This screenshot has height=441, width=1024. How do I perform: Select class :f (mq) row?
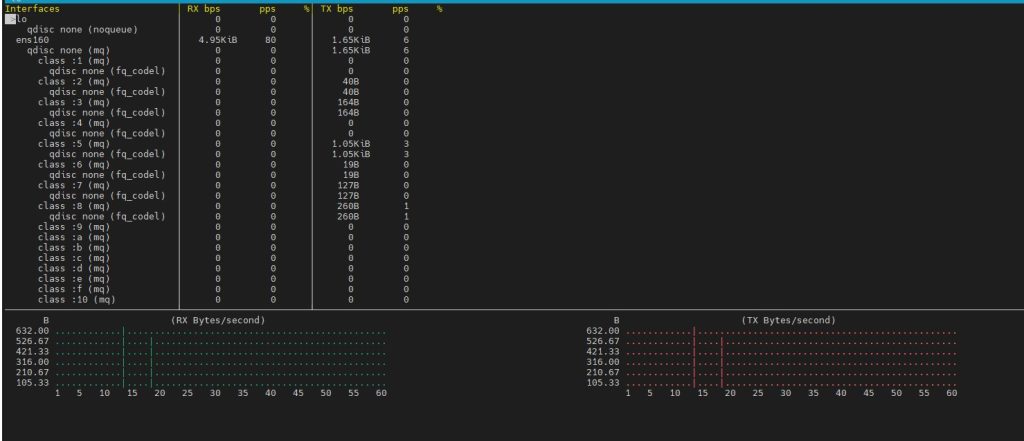[74, 289]
